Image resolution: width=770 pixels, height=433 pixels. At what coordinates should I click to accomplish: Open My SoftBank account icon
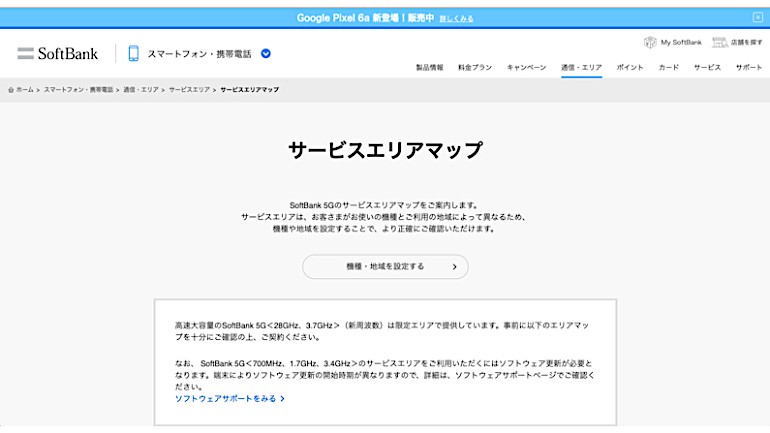point(650,42)
